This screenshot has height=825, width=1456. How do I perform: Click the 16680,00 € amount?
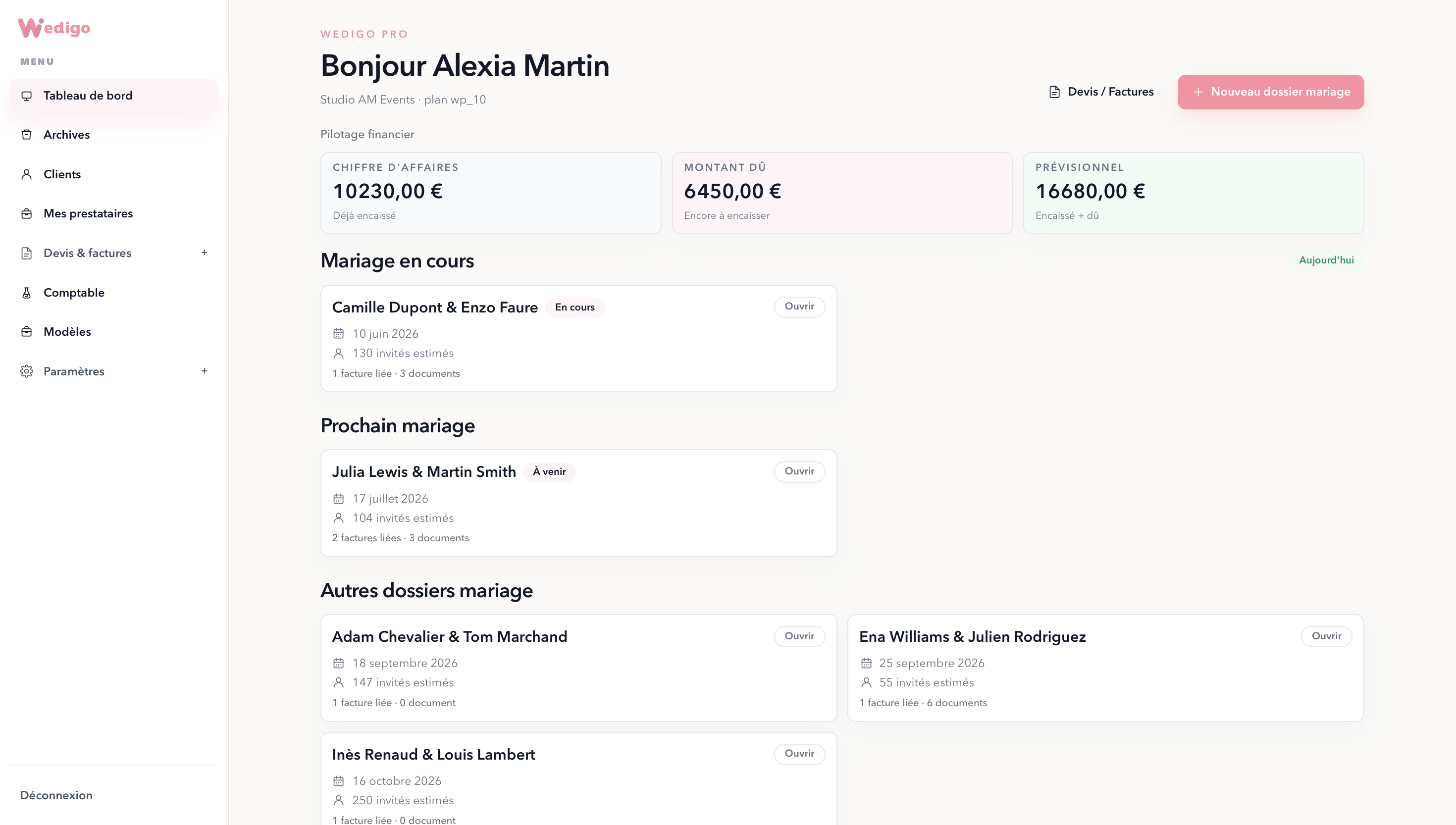click(x=1091, y=192)
